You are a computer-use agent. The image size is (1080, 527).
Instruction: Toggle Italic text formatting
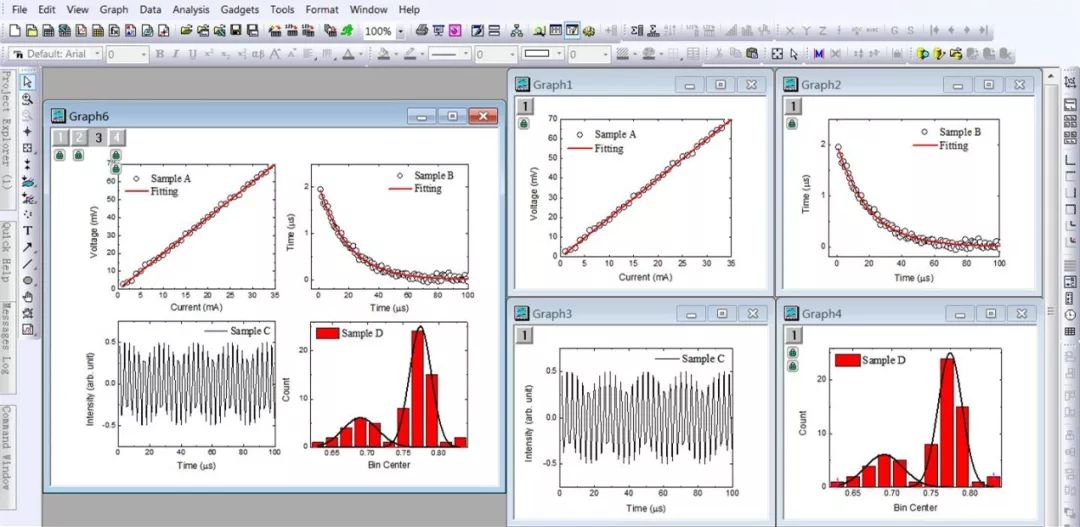pos(176,54)
